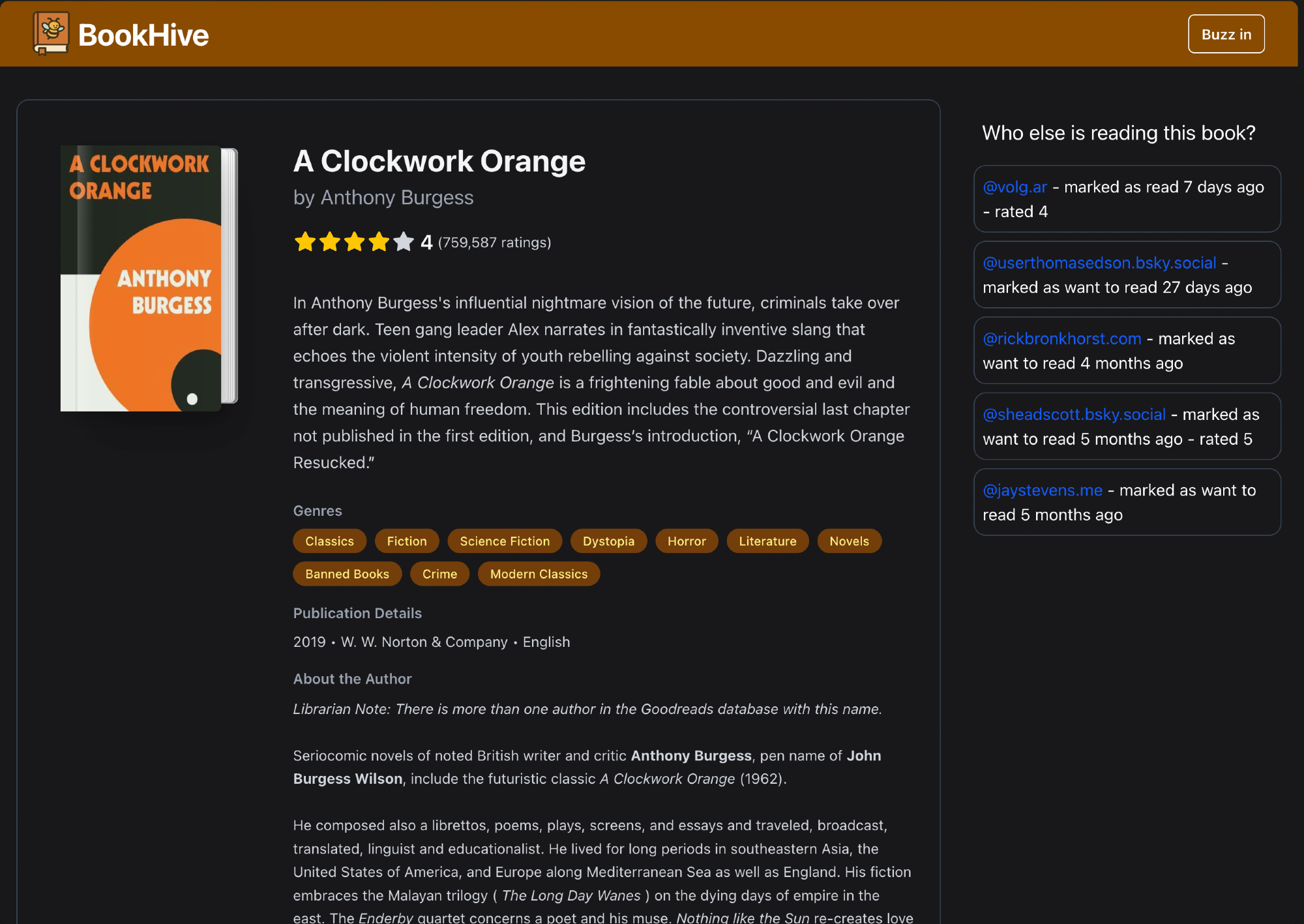
Task: Click the fifth gray rating star
Action: [404, 242]
